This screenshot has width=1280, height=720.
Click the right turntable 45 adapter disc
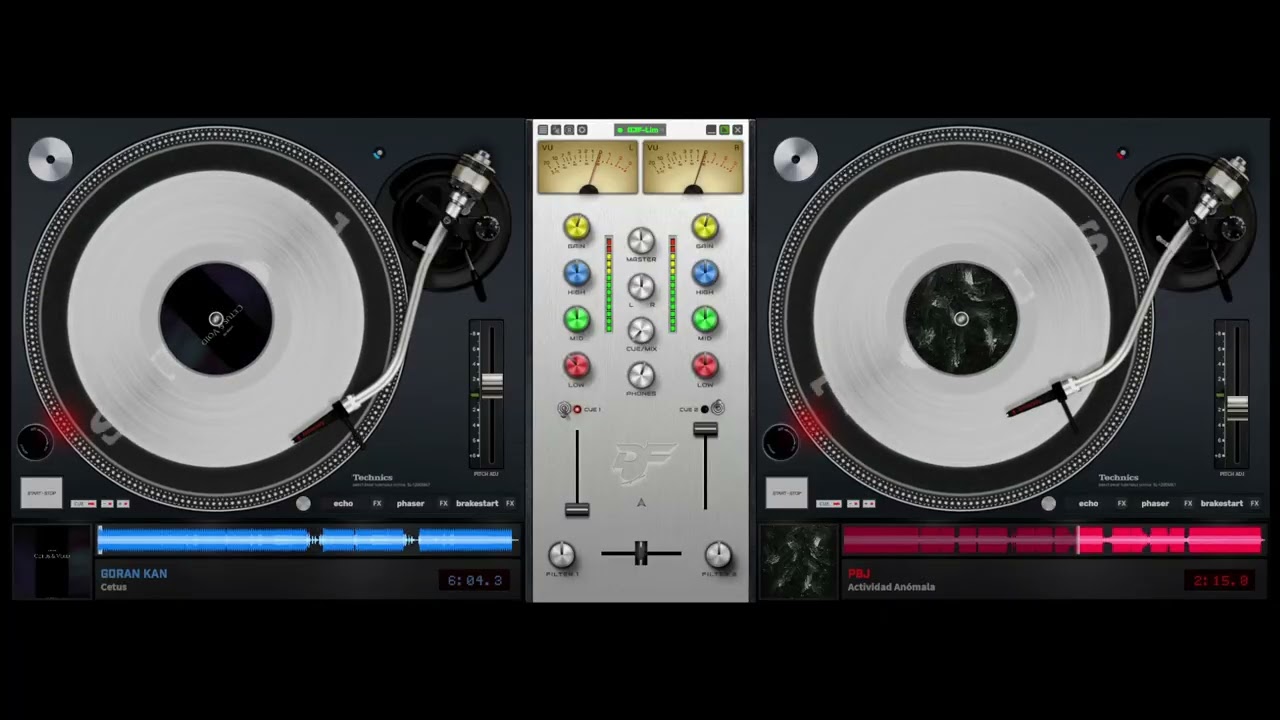(796, 160)
